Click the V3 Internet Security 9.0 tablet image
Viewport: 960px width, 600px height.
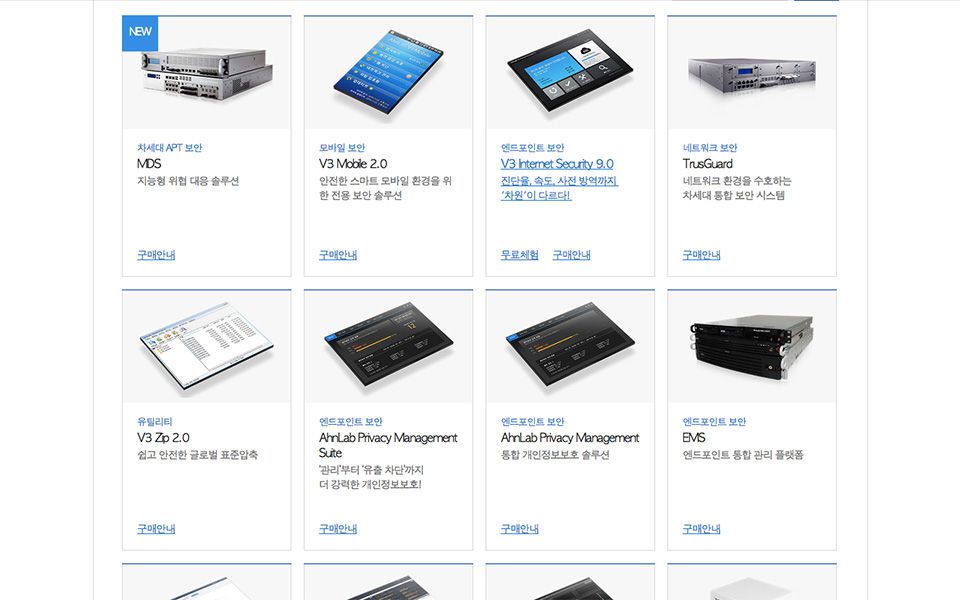pos(570,73)
